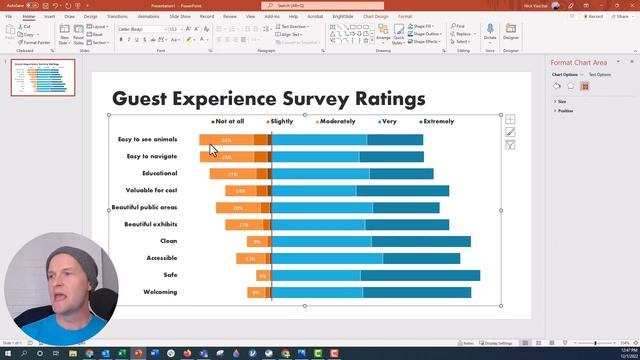Screen dimensions: 640x360
Task: Click the Increase Font Size icon
Action: pyautogui.click(x=188, y=29)
